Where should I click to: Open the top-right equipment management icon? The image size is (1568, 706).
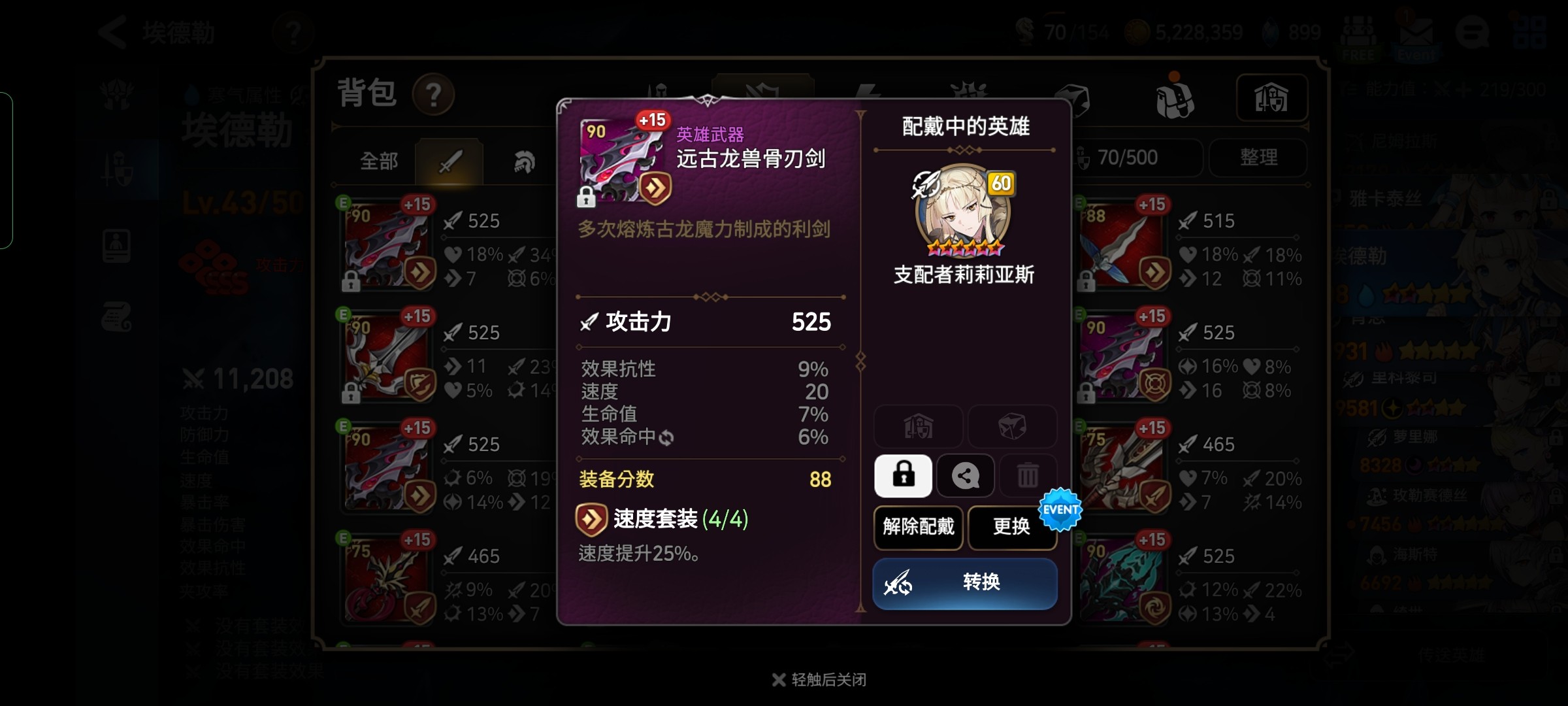[x=1271, y=98]
